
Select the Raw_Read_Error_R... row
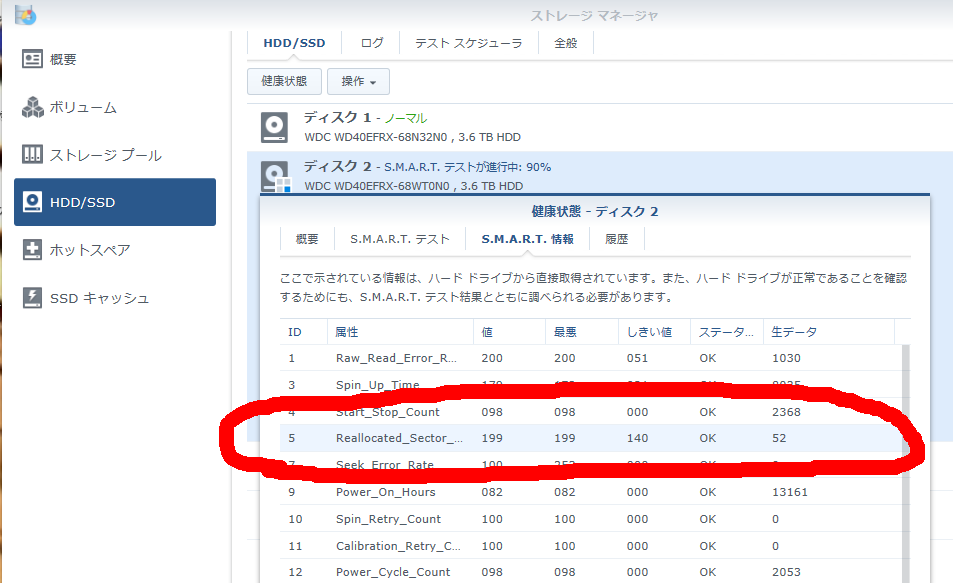coord(591,358)
